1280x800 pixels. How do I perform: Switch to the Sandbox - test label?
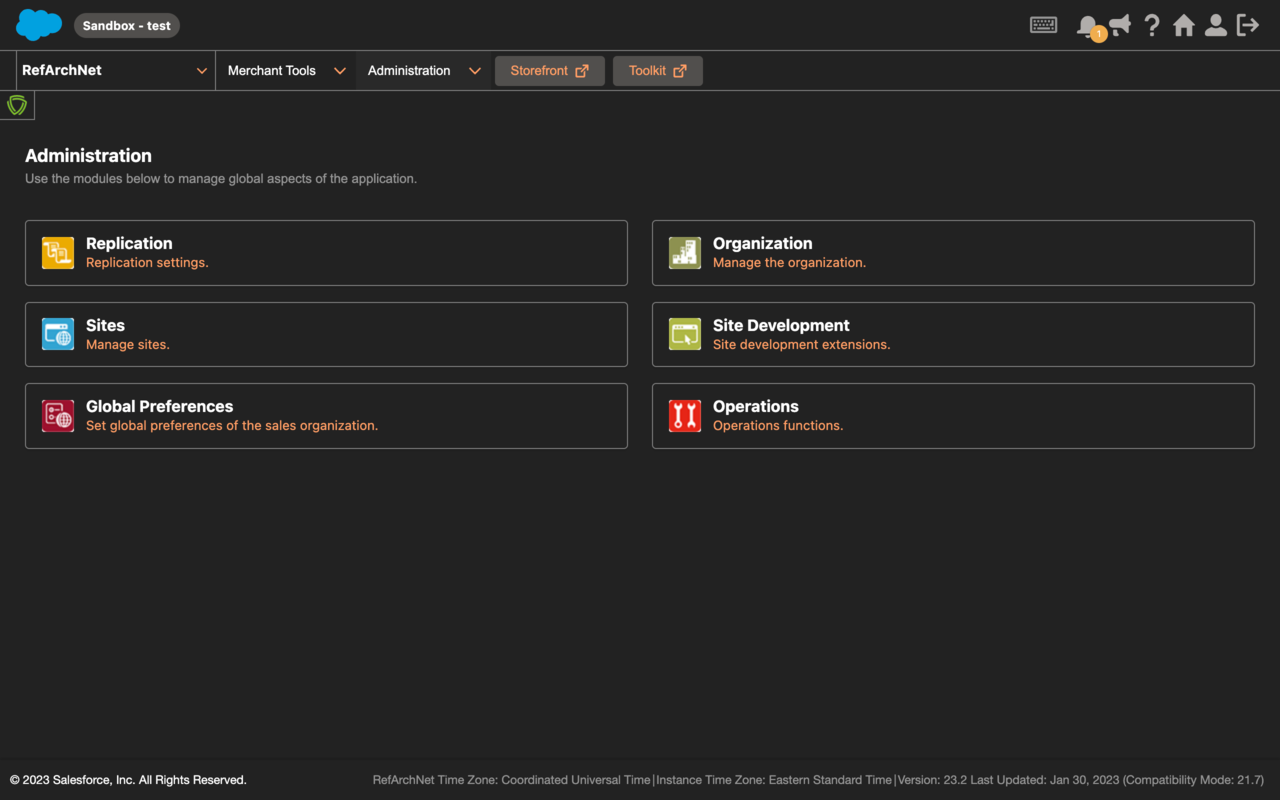pos(126,25)
